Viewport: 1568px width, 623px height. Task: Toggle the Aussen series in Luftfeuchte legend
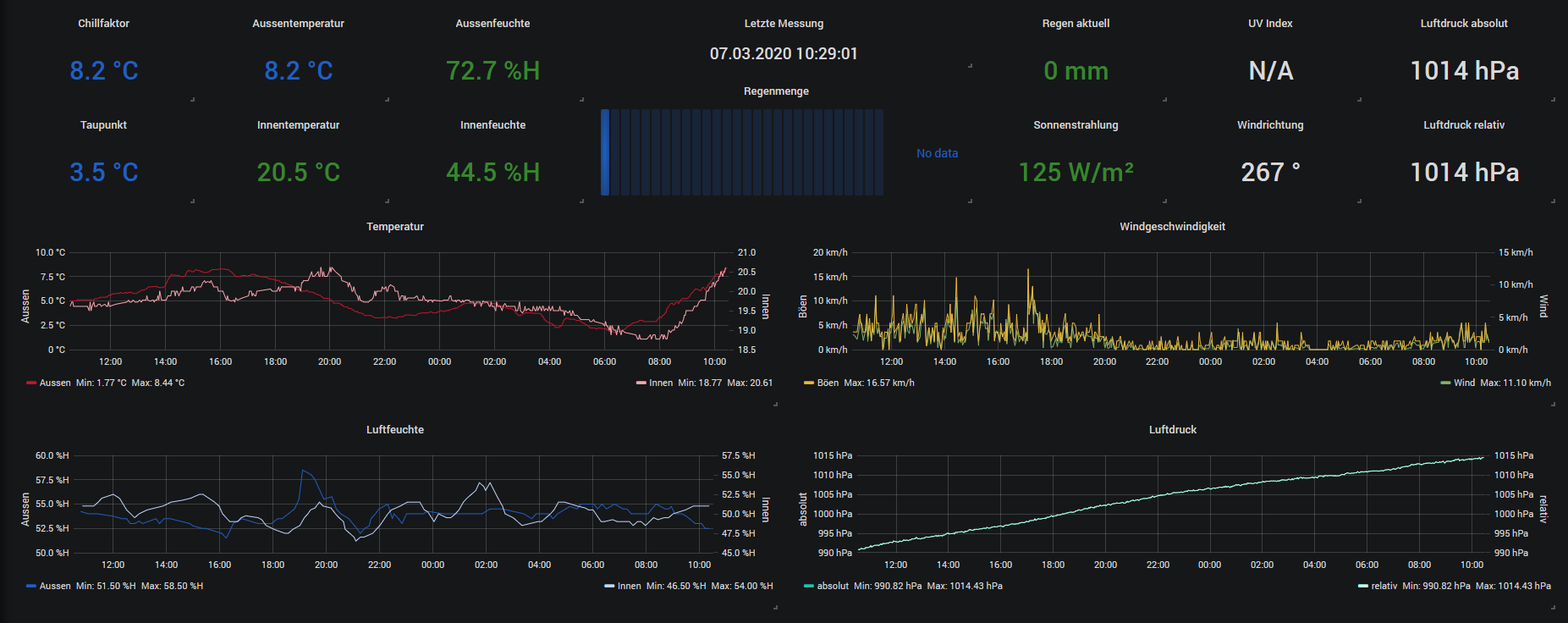[55, 586]
